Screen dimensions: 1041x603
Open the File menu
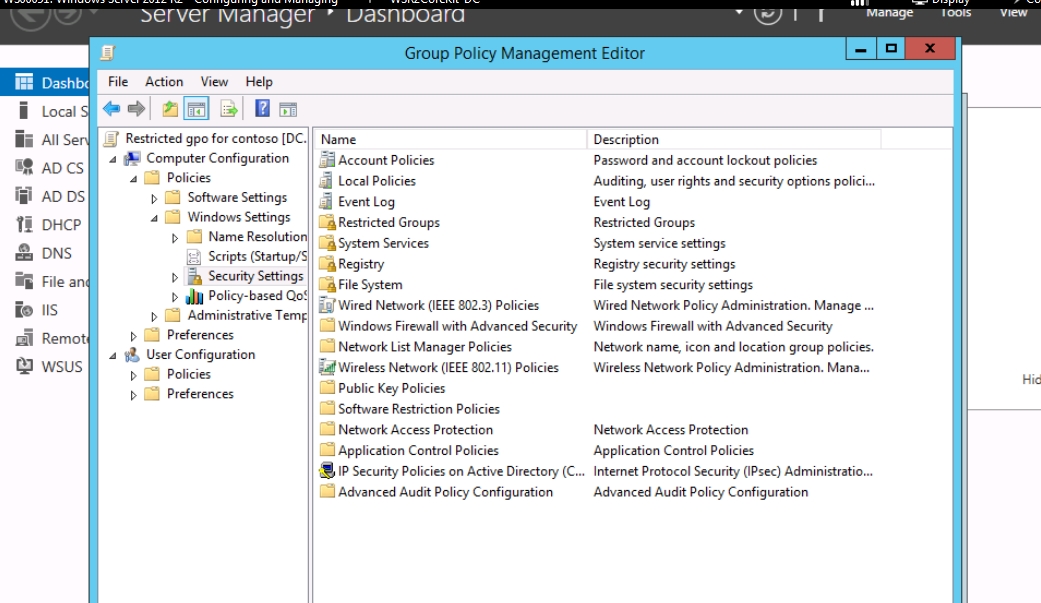[x=118, y=81]
